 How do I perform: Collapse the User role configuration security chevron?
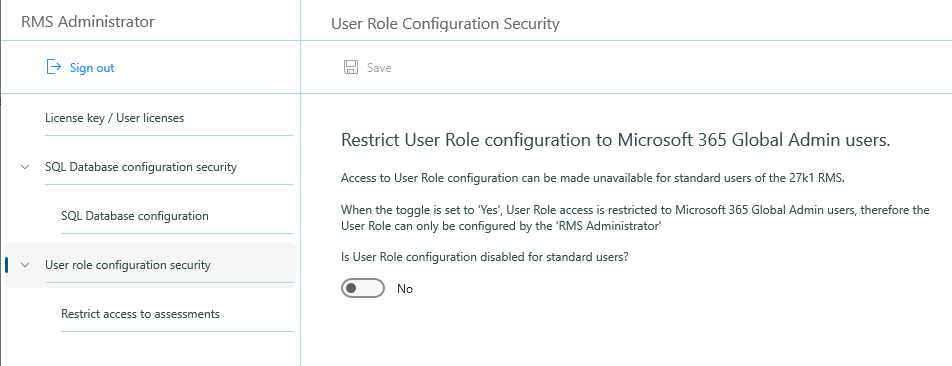(x=25, y=265)
